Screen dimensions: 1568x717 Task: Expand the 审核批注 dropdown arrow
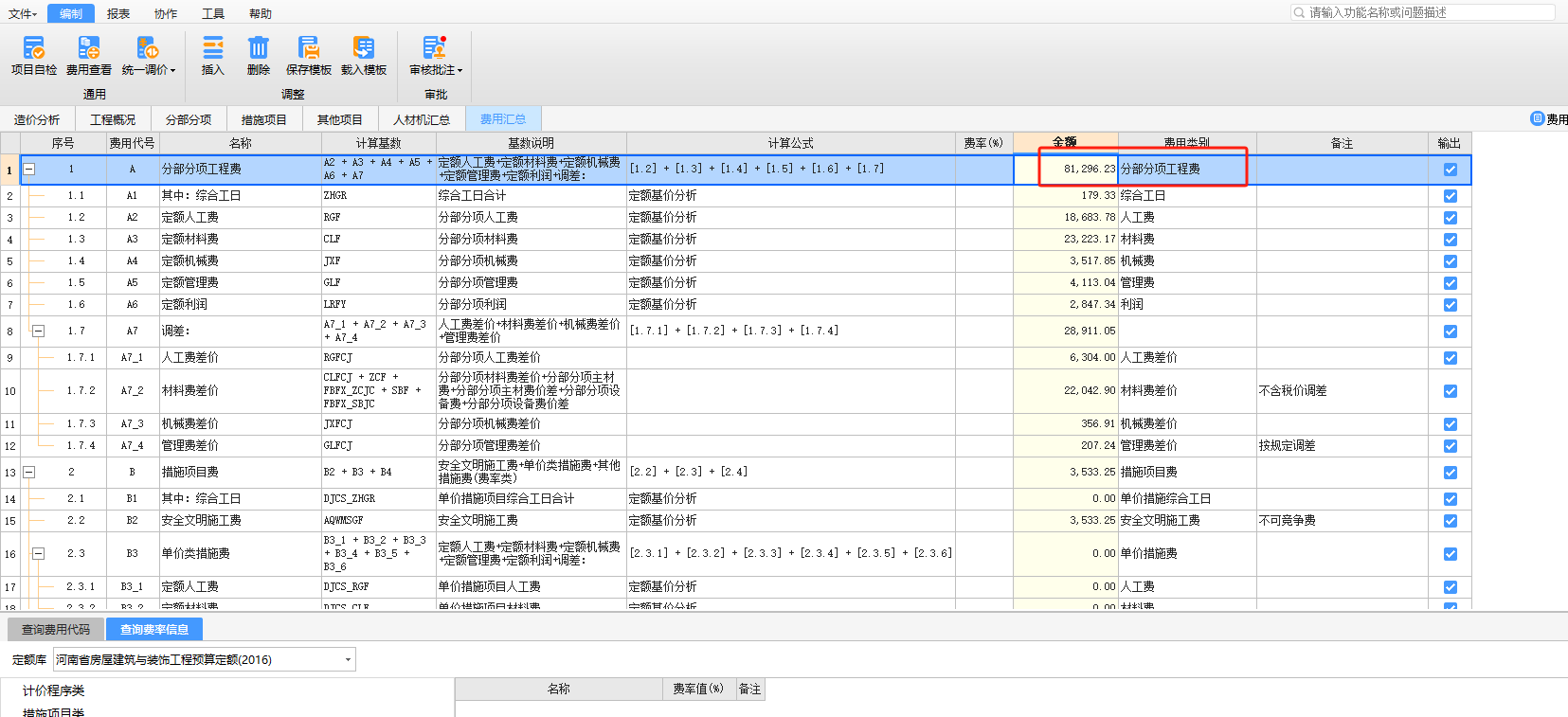coord(460,70)
